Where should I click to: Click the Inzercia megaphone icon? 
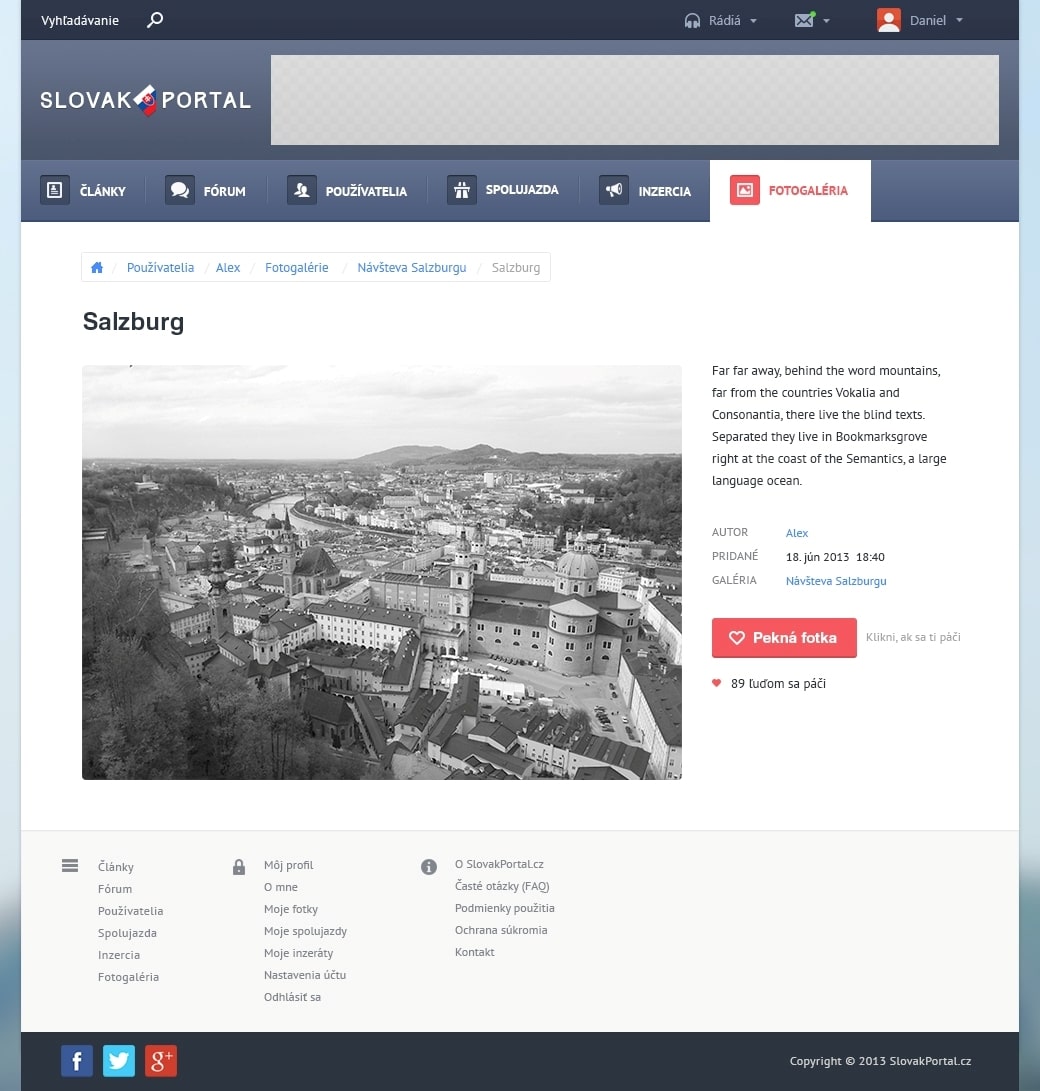pos(613,190)
